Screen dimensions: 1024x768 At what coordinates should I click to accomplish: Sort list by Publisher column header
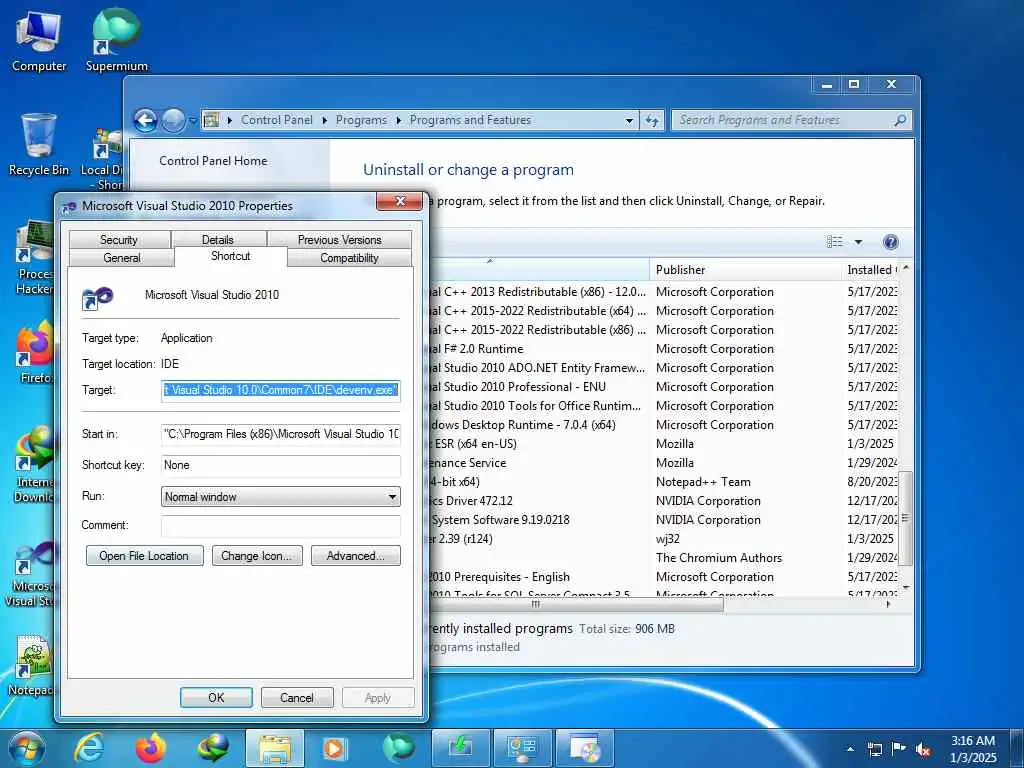coord(746,270)
